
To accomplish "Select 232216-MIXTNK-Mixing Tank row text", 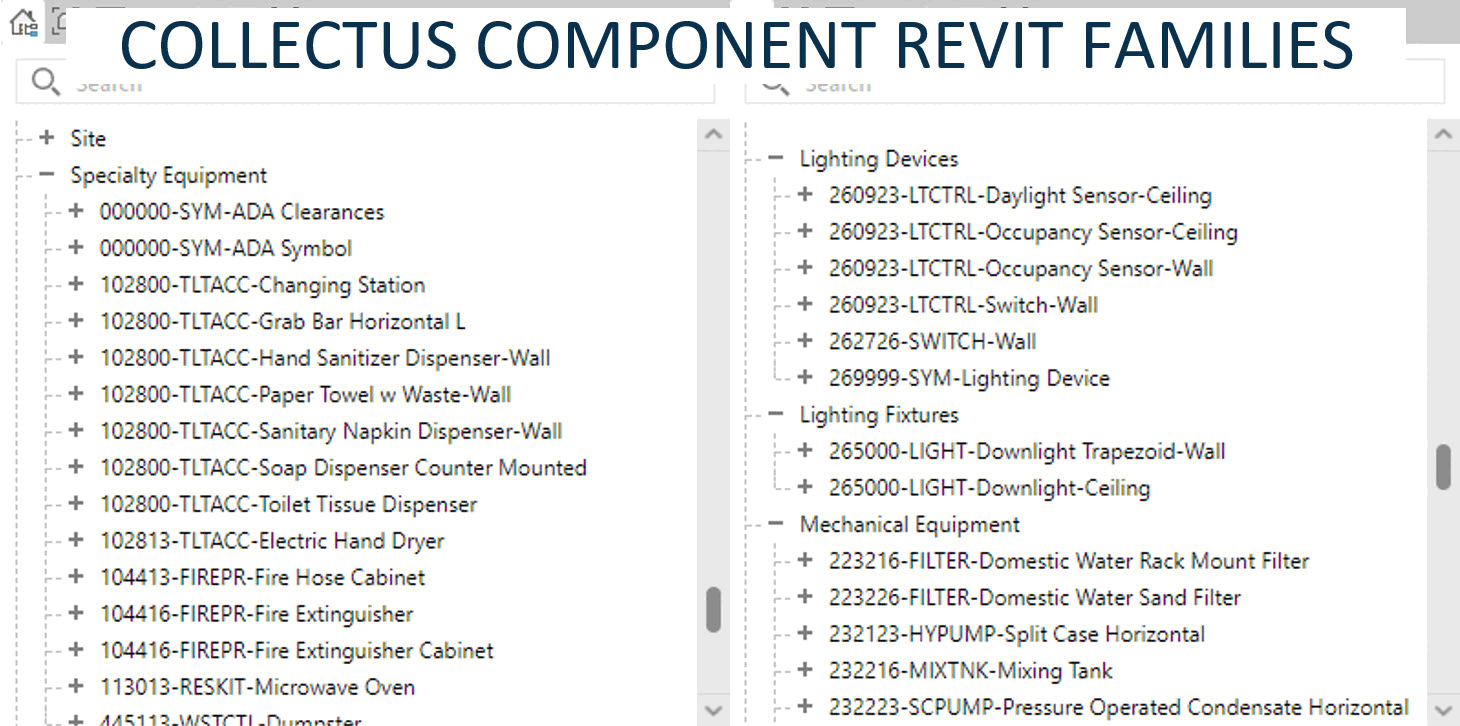I will (970, 671).
